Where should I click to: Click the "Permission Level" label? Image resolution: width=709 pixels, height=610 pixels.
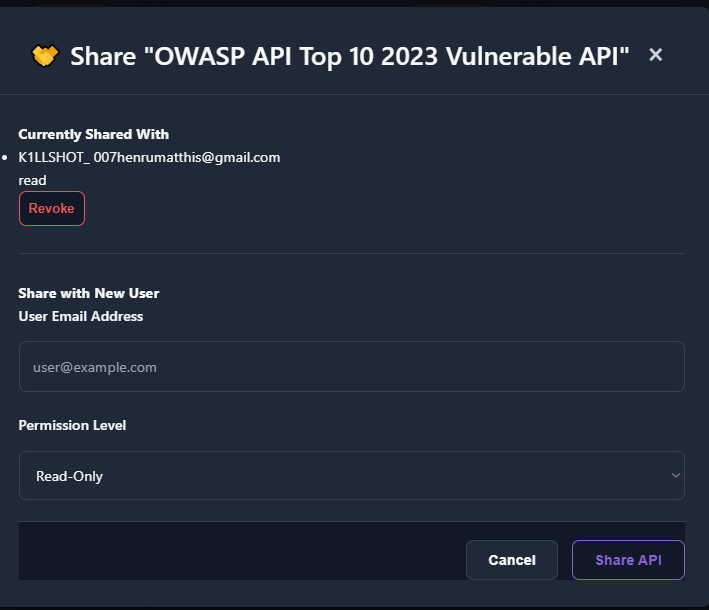click(x=72, y=425)
